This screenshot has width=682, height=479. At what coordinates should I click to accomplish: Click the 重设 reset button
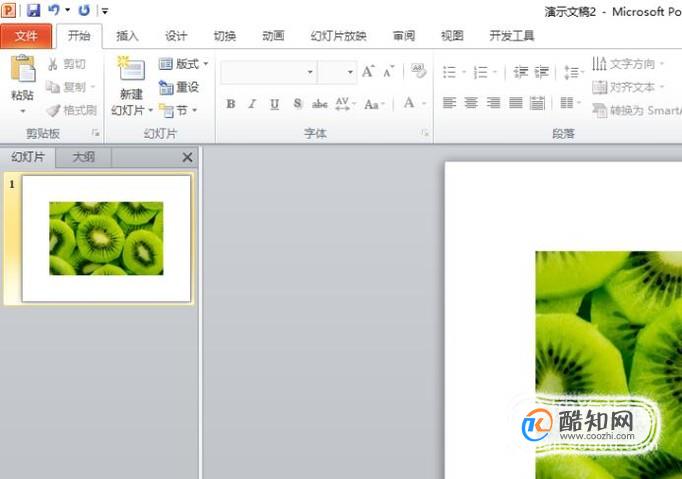pyautogui.click(x=179, y=87)
